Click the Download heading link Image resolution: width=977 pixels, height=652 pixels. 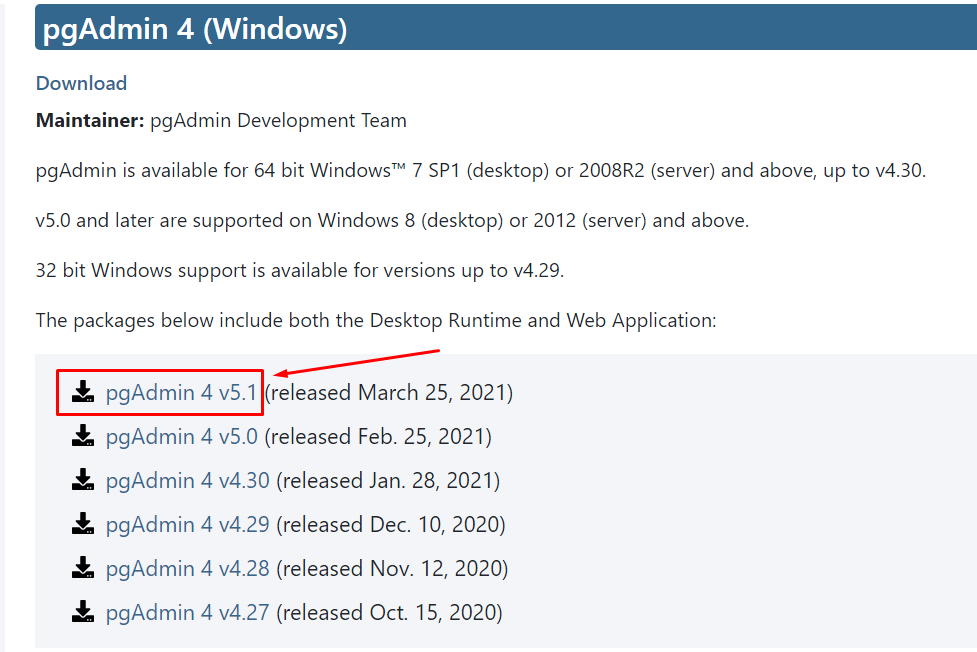point(82,83)
